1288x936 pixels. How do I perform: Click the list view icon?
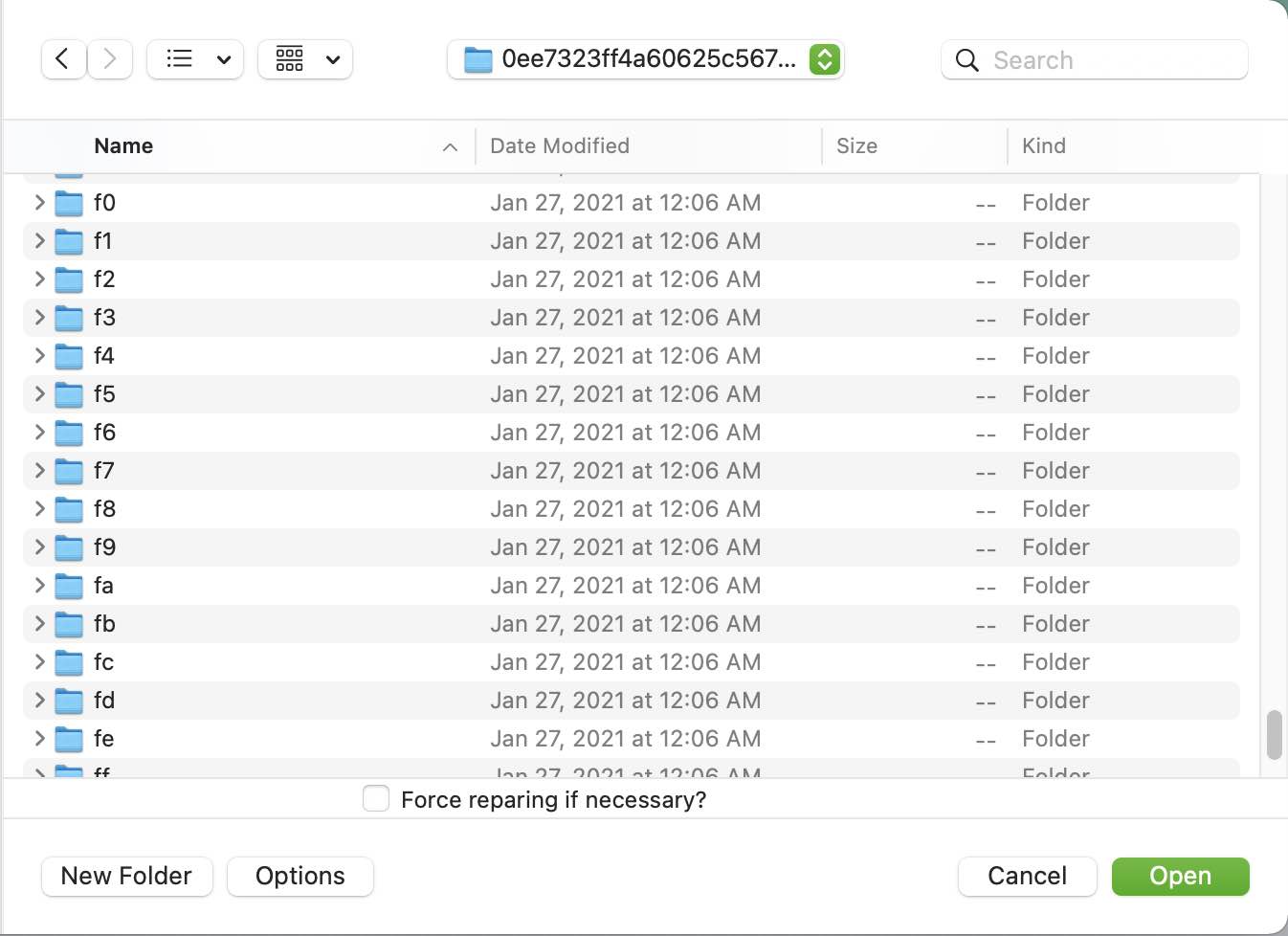coord(179,59)
